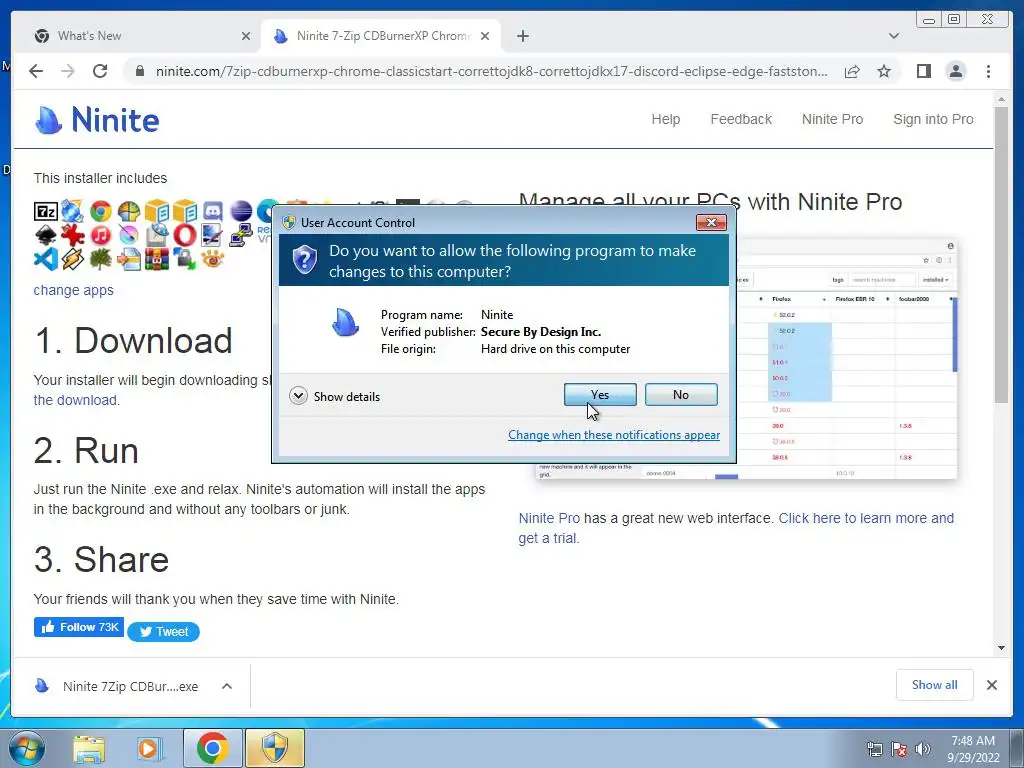Open the Windows Start menu
The width and height of the screenshot is (1024, 768).
tap(26, 748)
